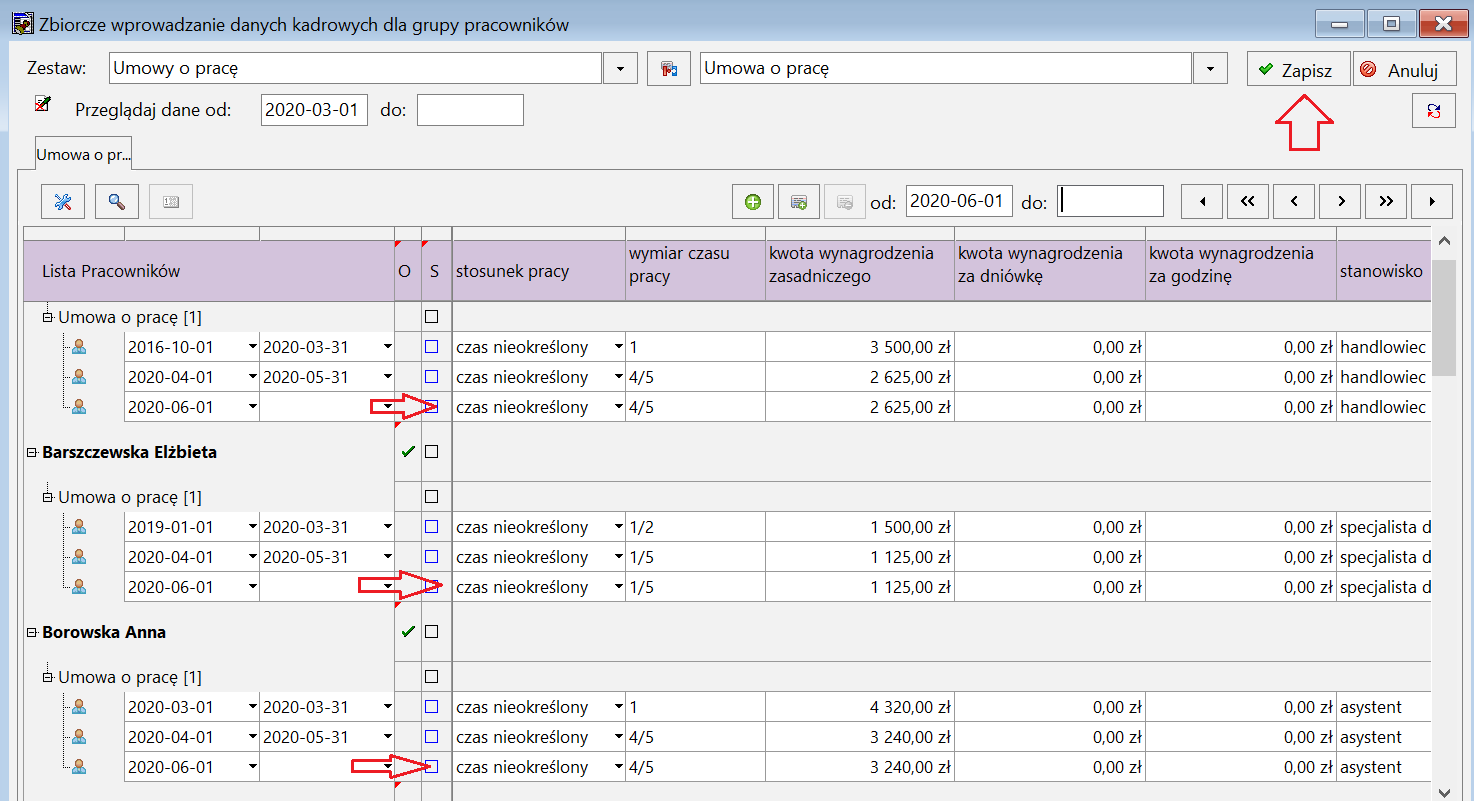This screenshot has height=801, width=1474.
Task: Cancel with the Anuluj button
Action: click(x=1404, y=70)
